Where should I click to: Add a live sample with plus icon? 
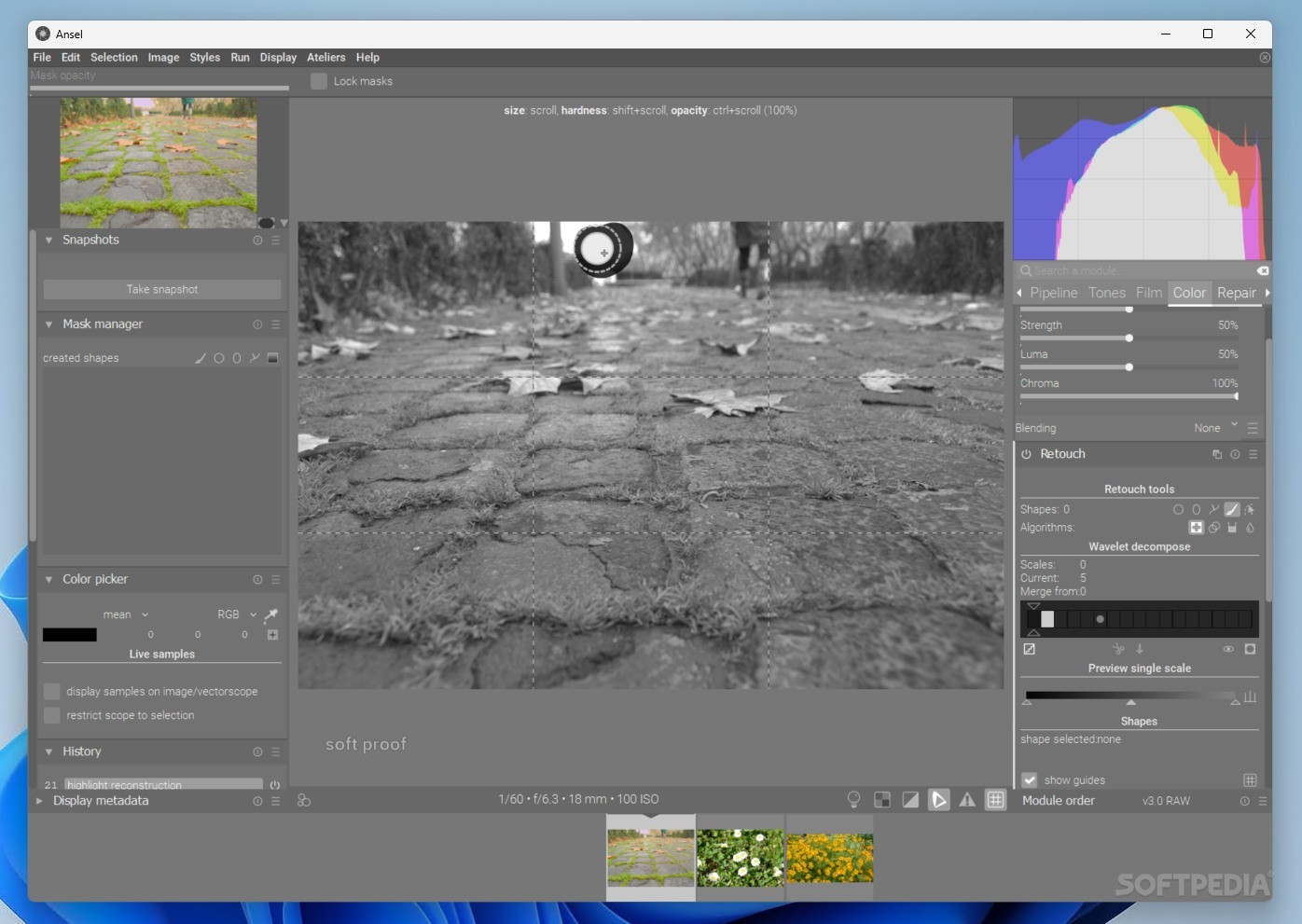[x=273, y=635]
